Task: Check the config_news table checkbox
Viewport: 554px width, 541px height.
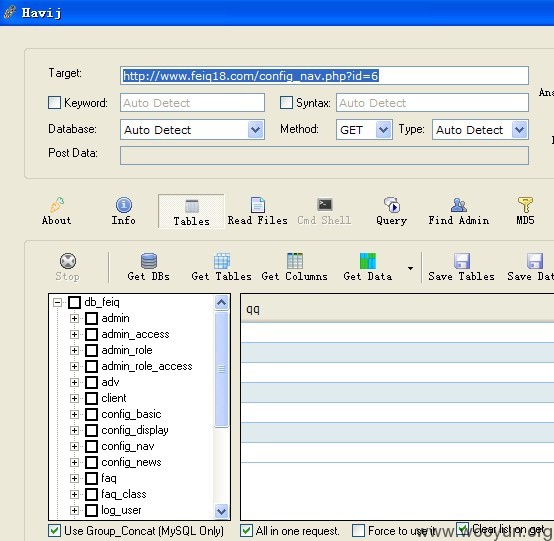Action: (92, 462)
